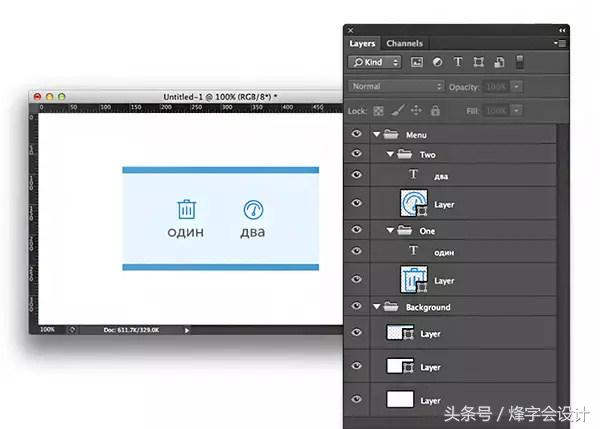Toggle the layer filtering switch
Image resolution: width=600 pixels, height=429 pixels.
coord(519,62)
